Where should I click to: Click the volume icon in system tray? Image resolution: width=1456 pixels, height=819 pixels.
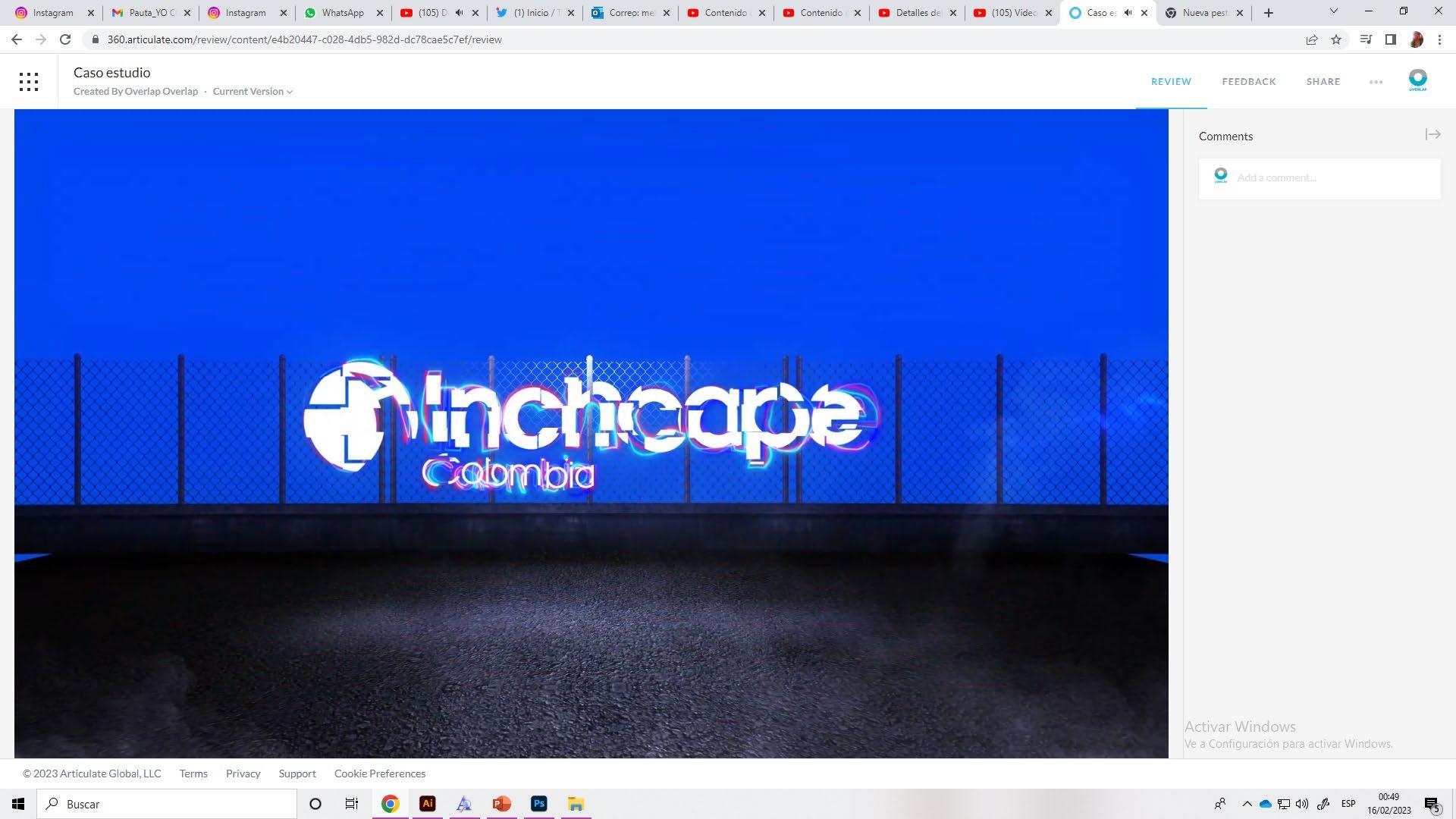(1302, 804)
